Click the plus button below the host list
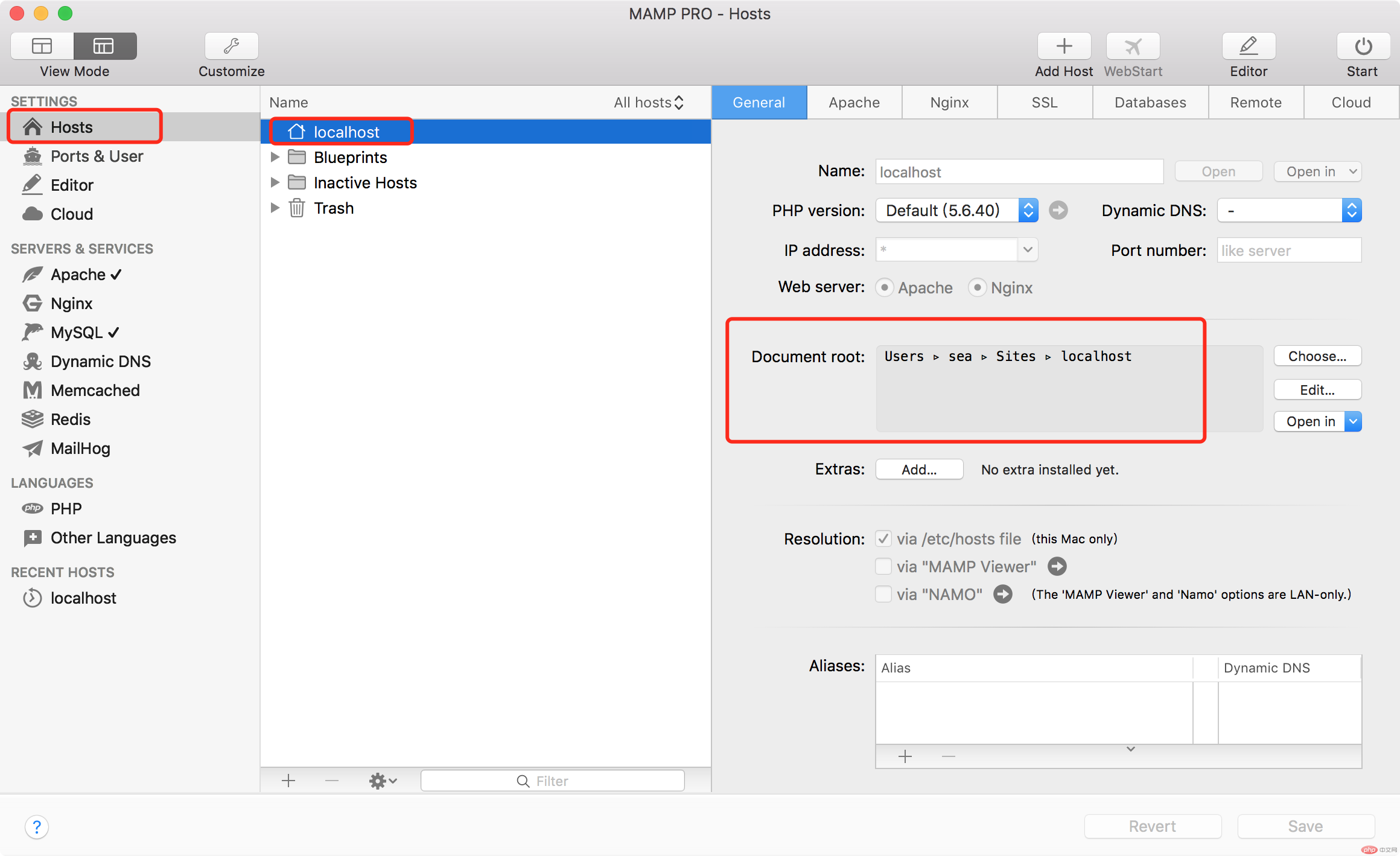The height and width of the screenshot is (856, 1400). point(288,781)
